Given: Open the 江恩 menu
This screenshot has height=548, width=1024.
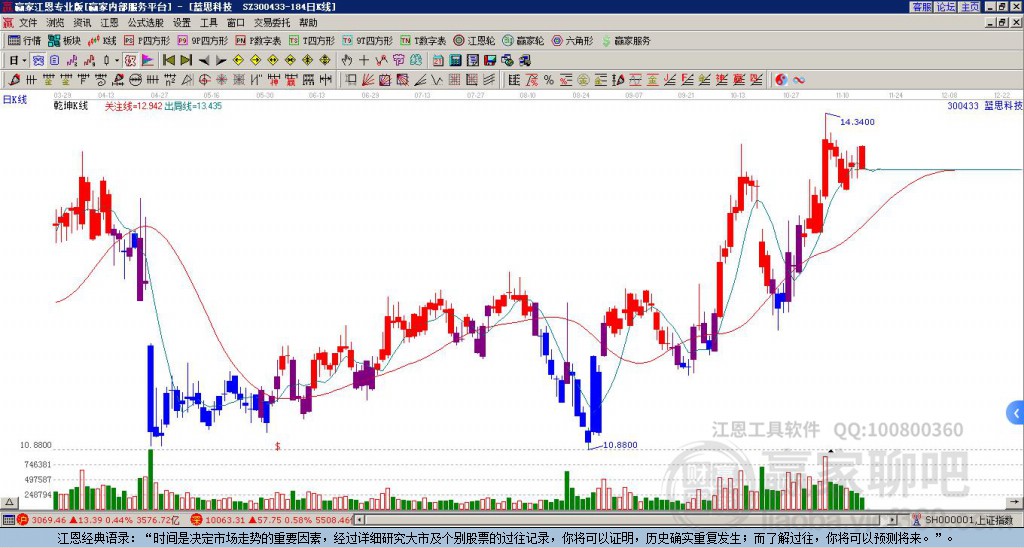Looking at the screenshot, I should click(109, 23).
